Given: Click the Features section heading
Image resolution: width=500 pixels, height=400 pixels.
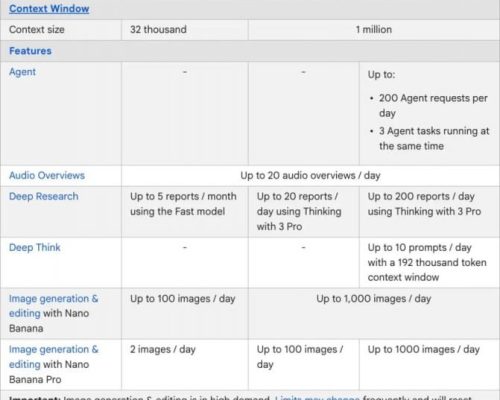Looking at the screenshot, I should 30,51.
